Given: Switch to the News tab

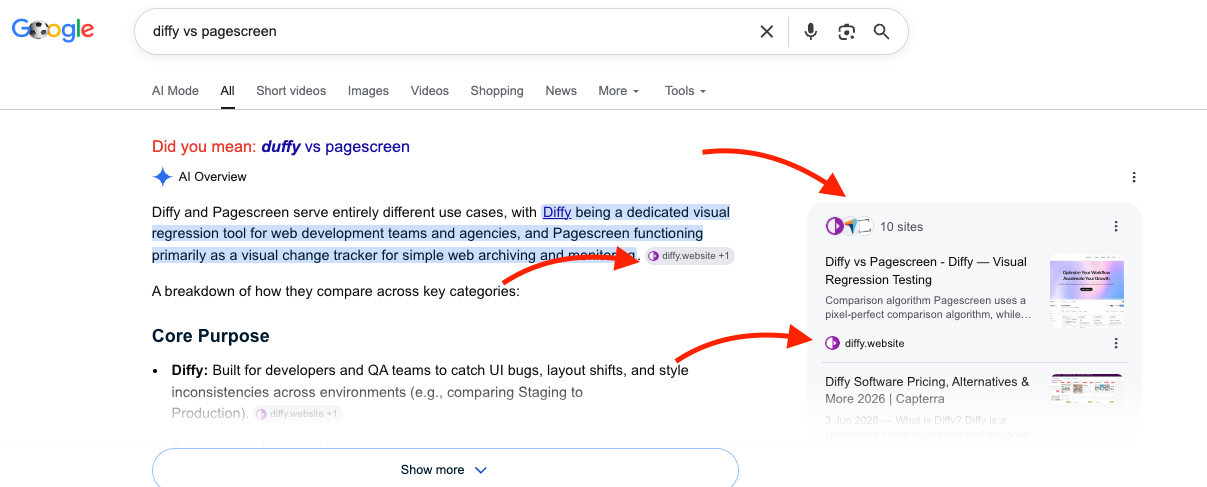Looking at the screenshot, I should point(561,91).
